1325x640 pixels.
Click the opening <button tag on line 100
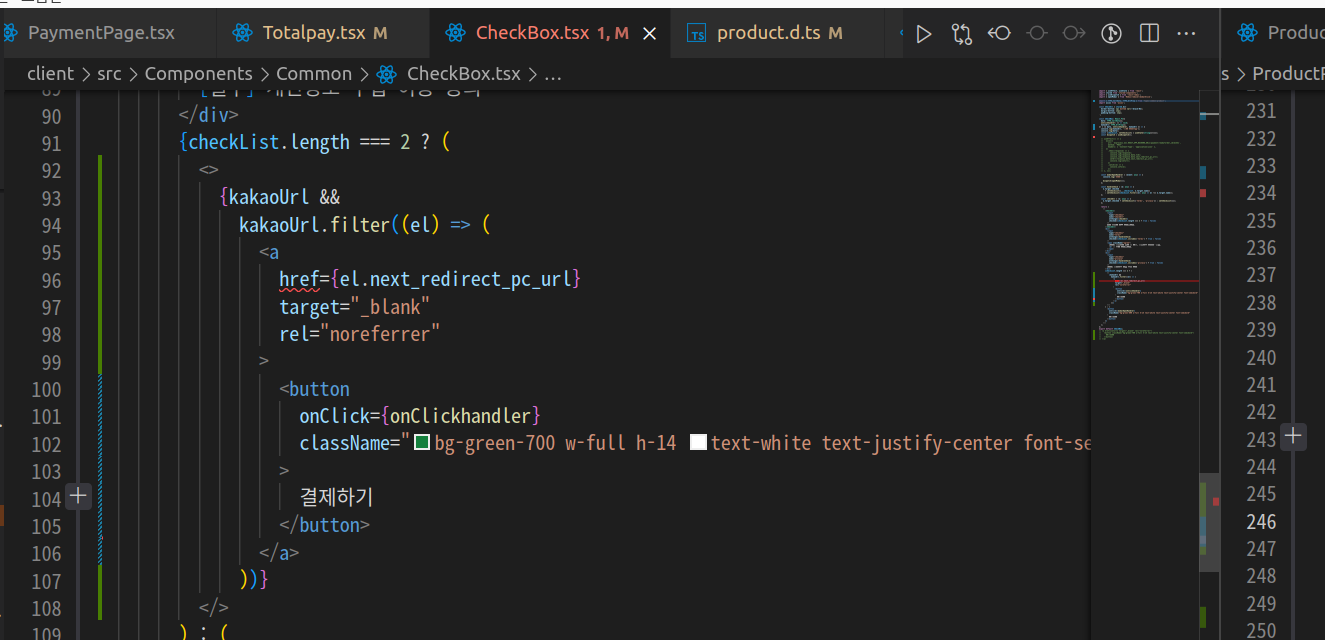coord(315,388)
